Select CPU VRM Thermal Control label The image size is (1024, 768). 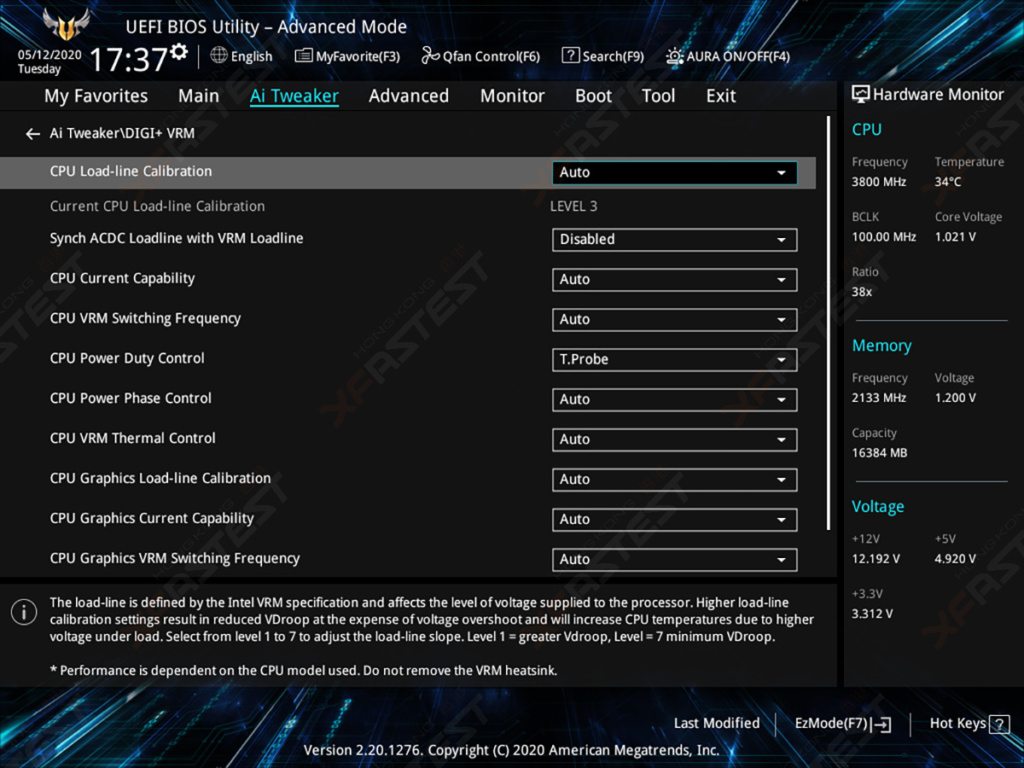133,438
